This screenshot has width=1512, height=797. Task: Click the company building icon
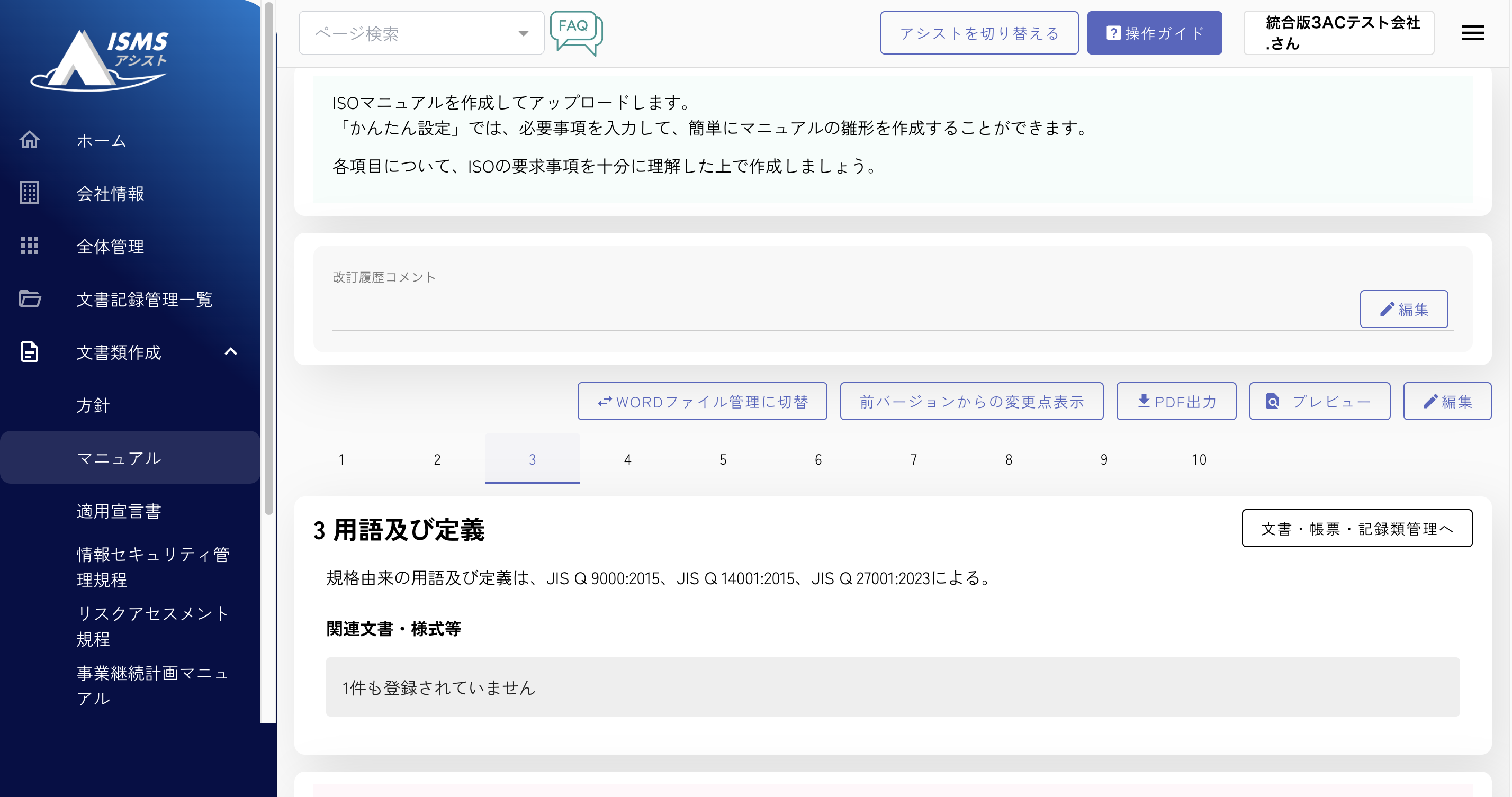tap(29, 193)
